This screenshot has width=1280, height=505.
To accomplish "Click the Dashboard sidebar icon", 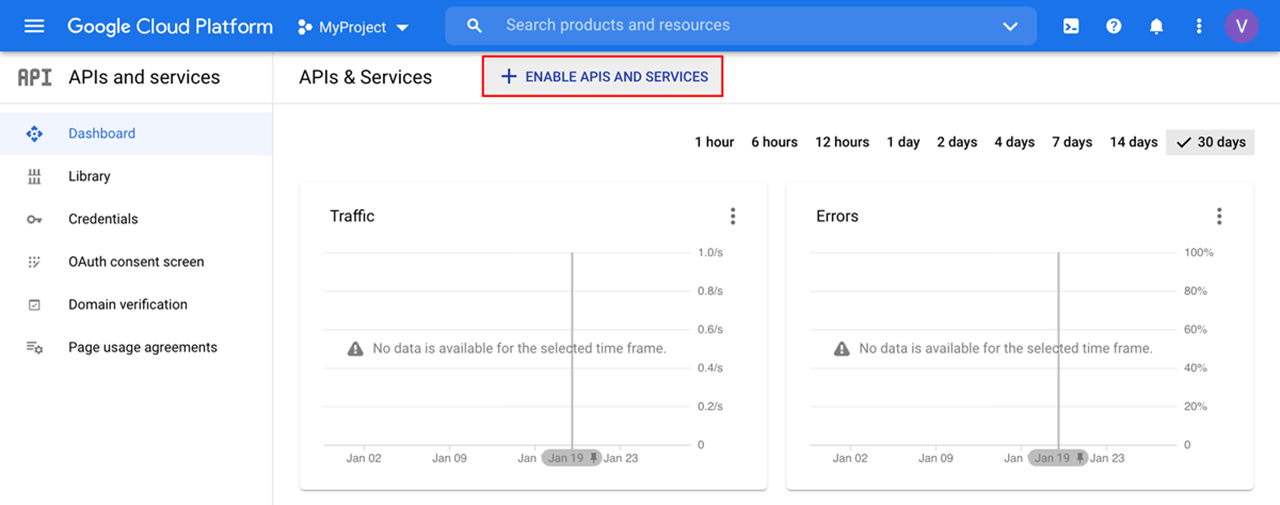I will (34, 133).
